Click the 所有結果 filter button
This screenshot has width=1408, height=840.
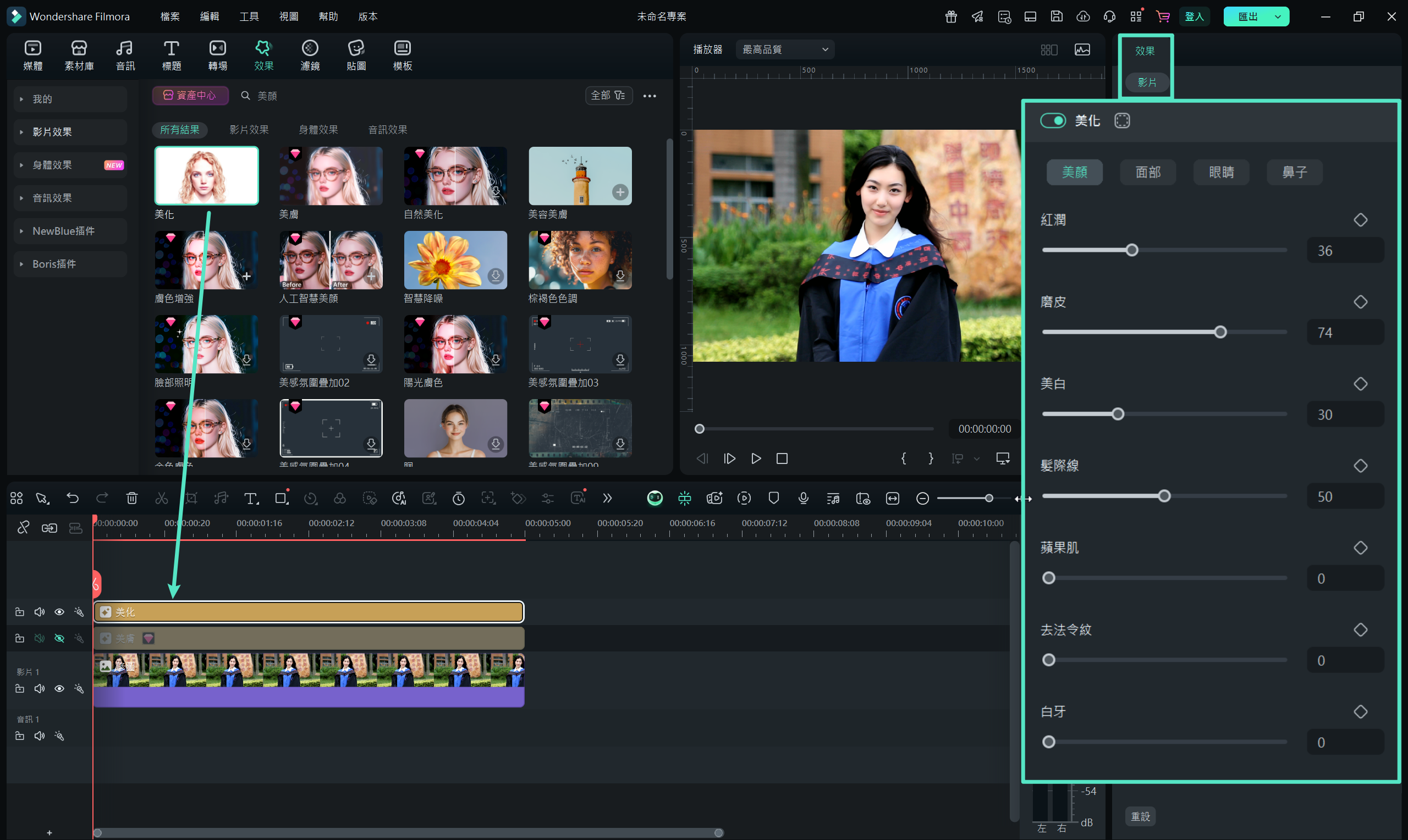pyautogui.click(x=179, y=130)
